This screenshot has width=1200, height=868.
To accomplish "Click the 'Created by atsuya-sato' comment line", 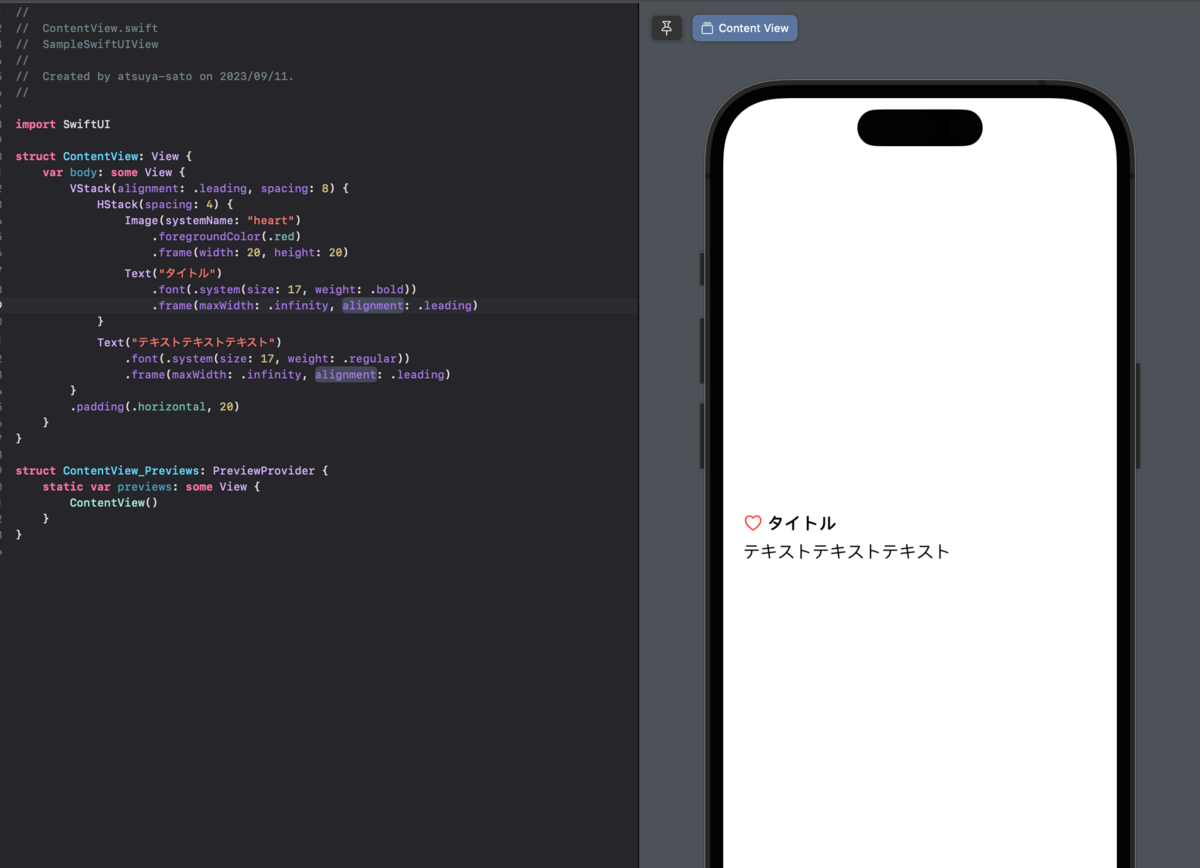I will click(154, 76).
